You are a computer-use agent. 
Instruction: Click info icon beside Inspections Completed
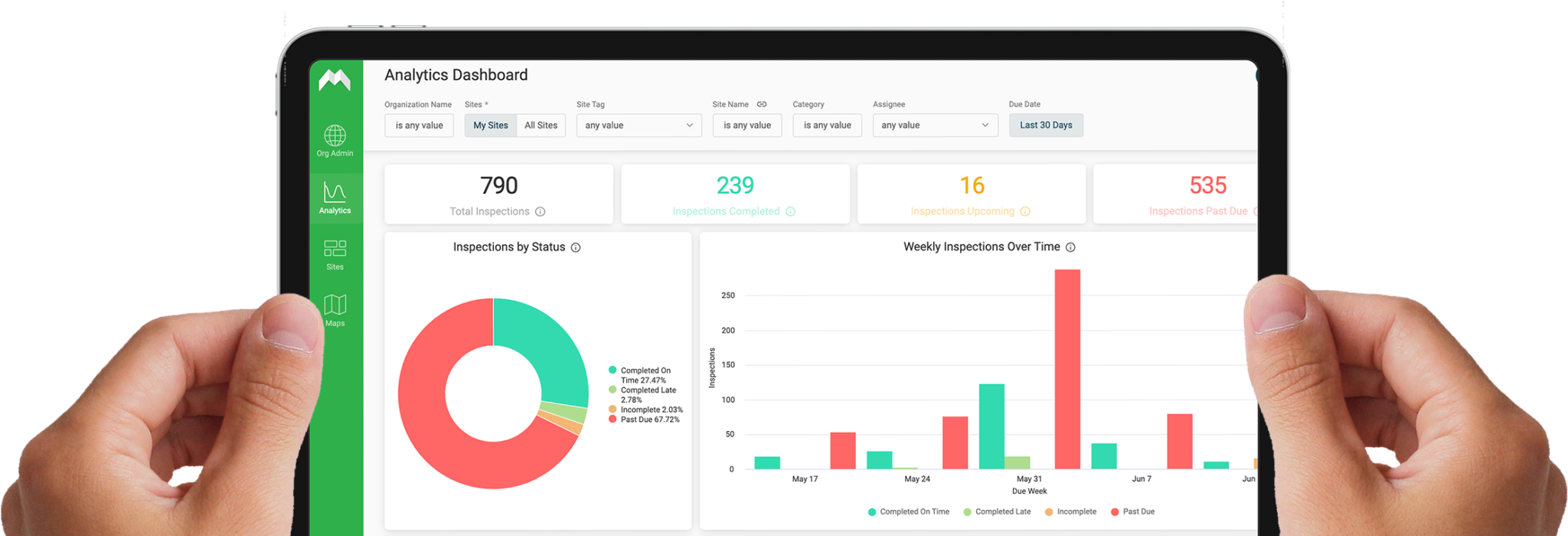click(x=790, y=211)
